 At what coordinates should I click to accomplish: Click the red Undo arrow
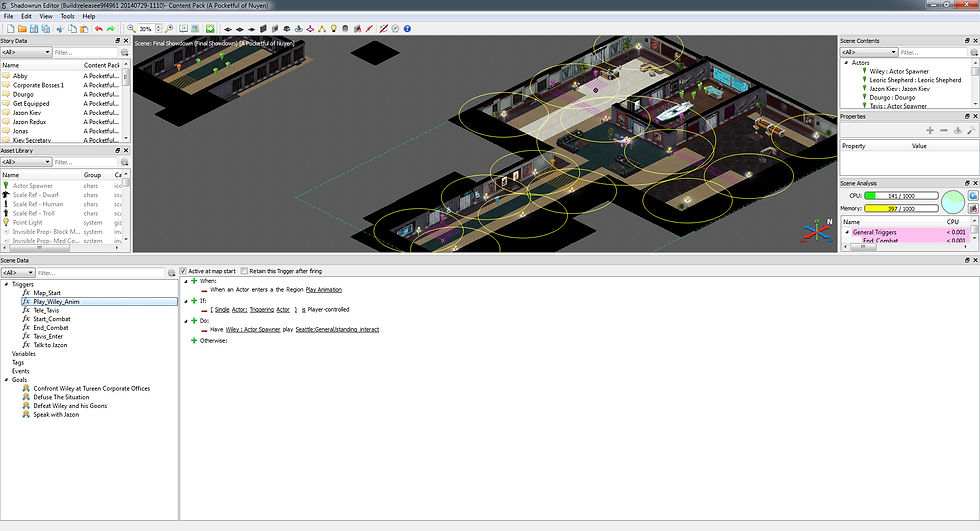pyautogui.click(x=99, y=29)
